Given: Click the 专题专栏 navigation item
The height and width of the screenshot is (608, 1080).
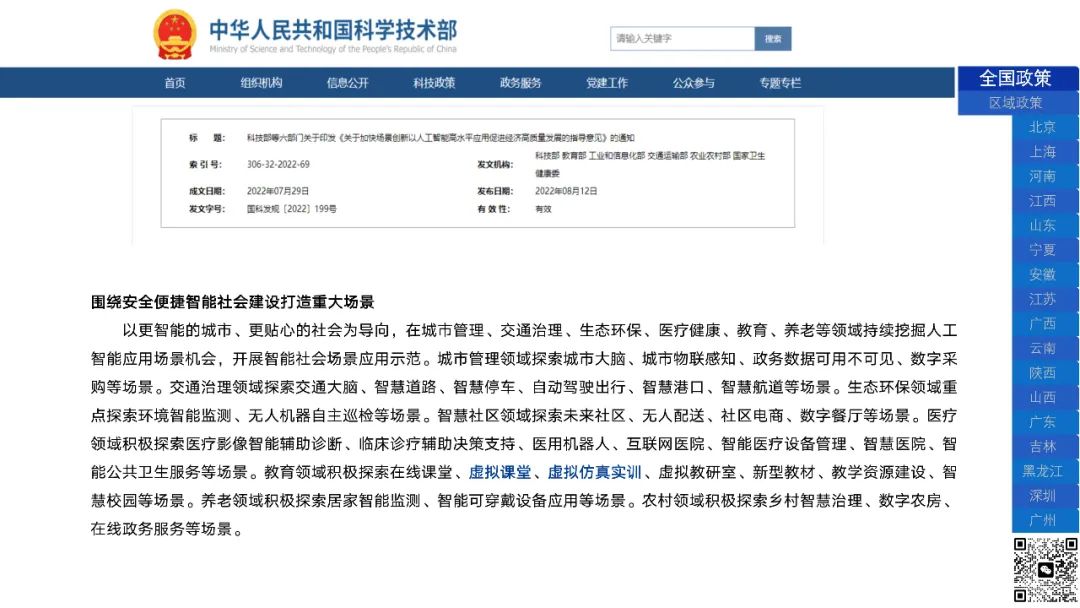Looking at the screenshot, I should tap(780, 83).
